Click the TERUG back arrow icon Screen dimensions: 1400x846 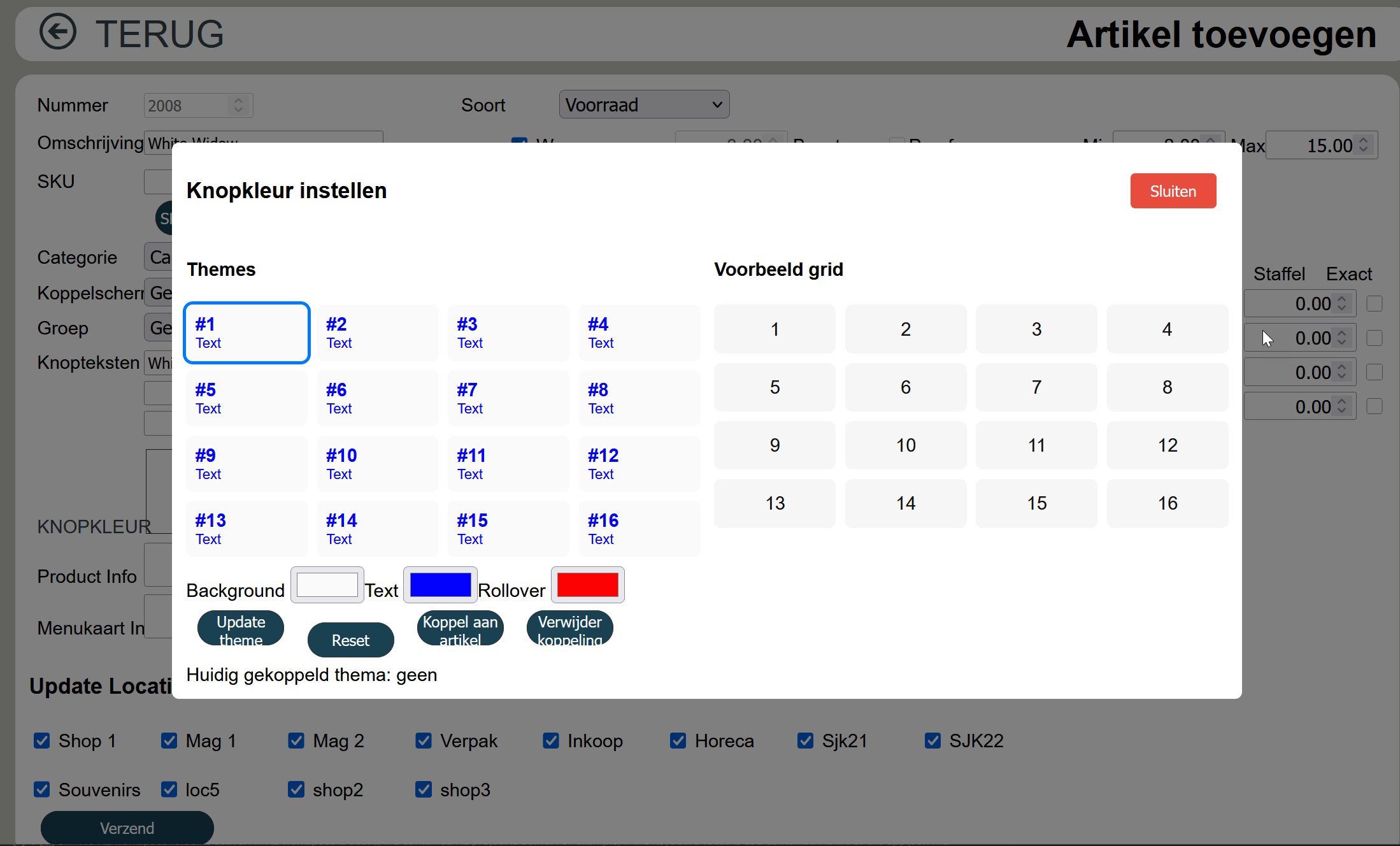click(x=57, y=32)
